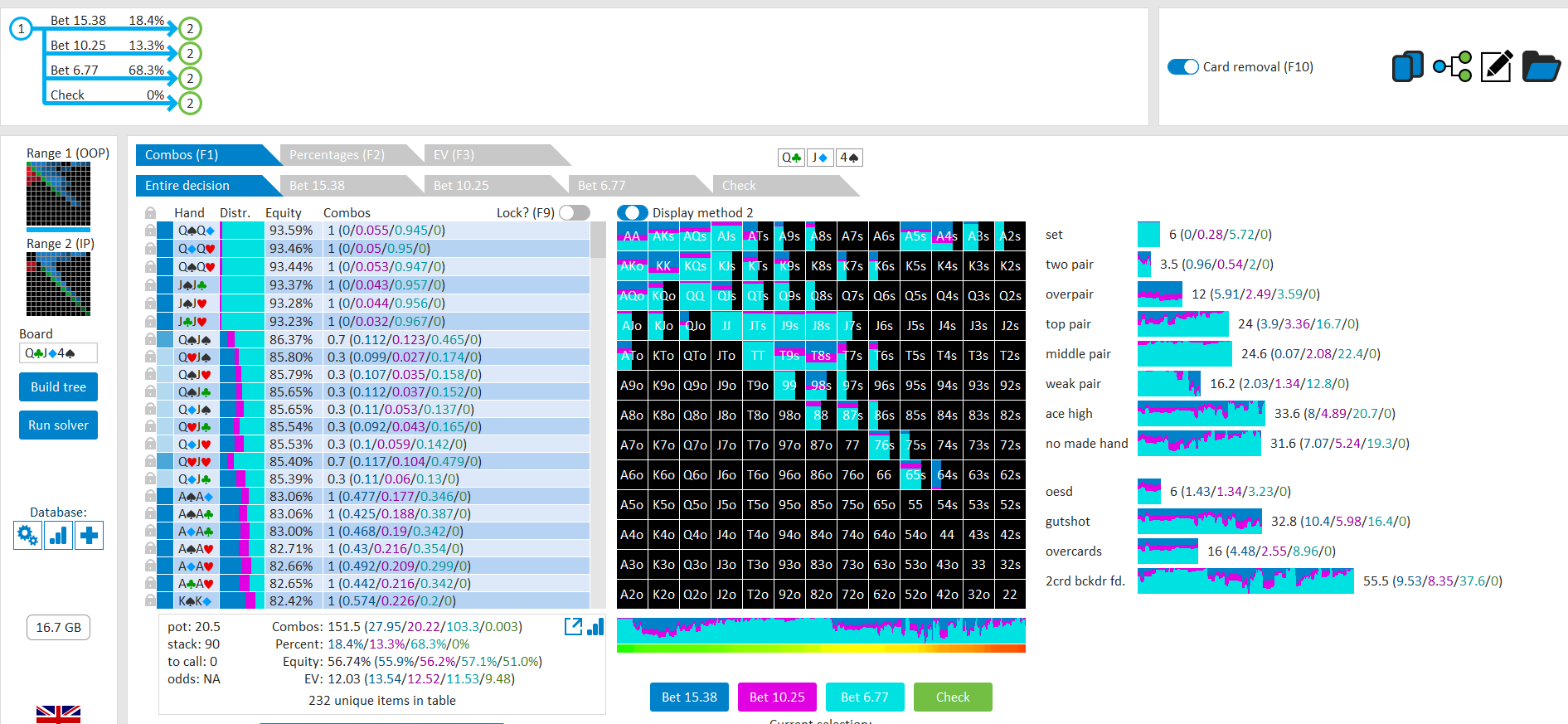
Task: Click the 2crd bckdr fd. strategy bar
Action: [1245, 581]
